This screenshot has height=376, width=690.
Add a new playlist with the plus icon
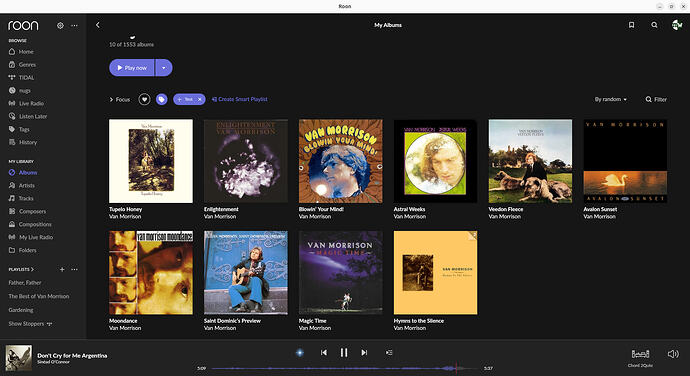coord(62,269)
